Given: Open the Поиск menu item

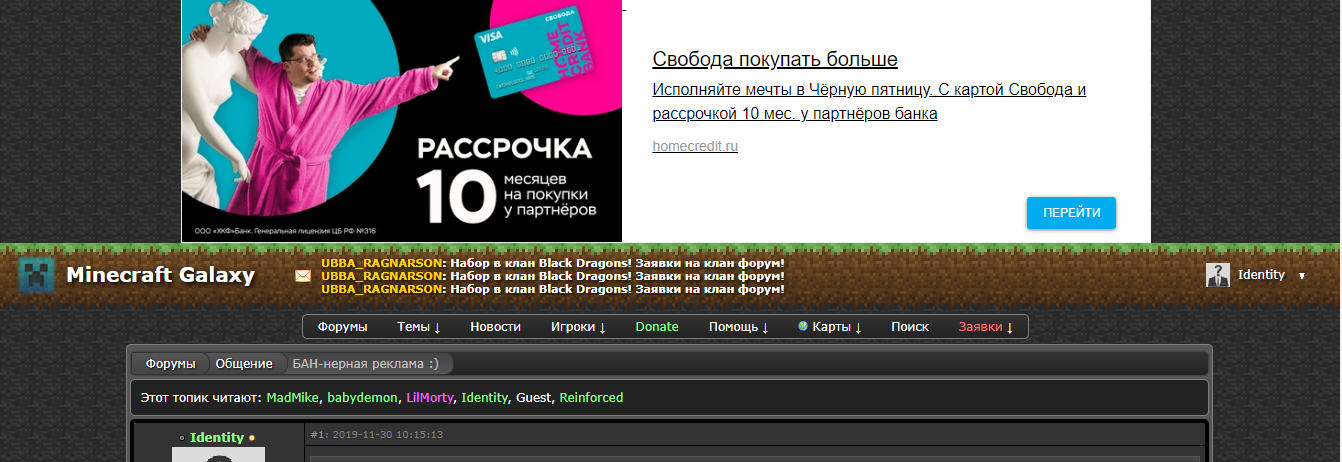Looking at the screenshot, I should (910, 327).
